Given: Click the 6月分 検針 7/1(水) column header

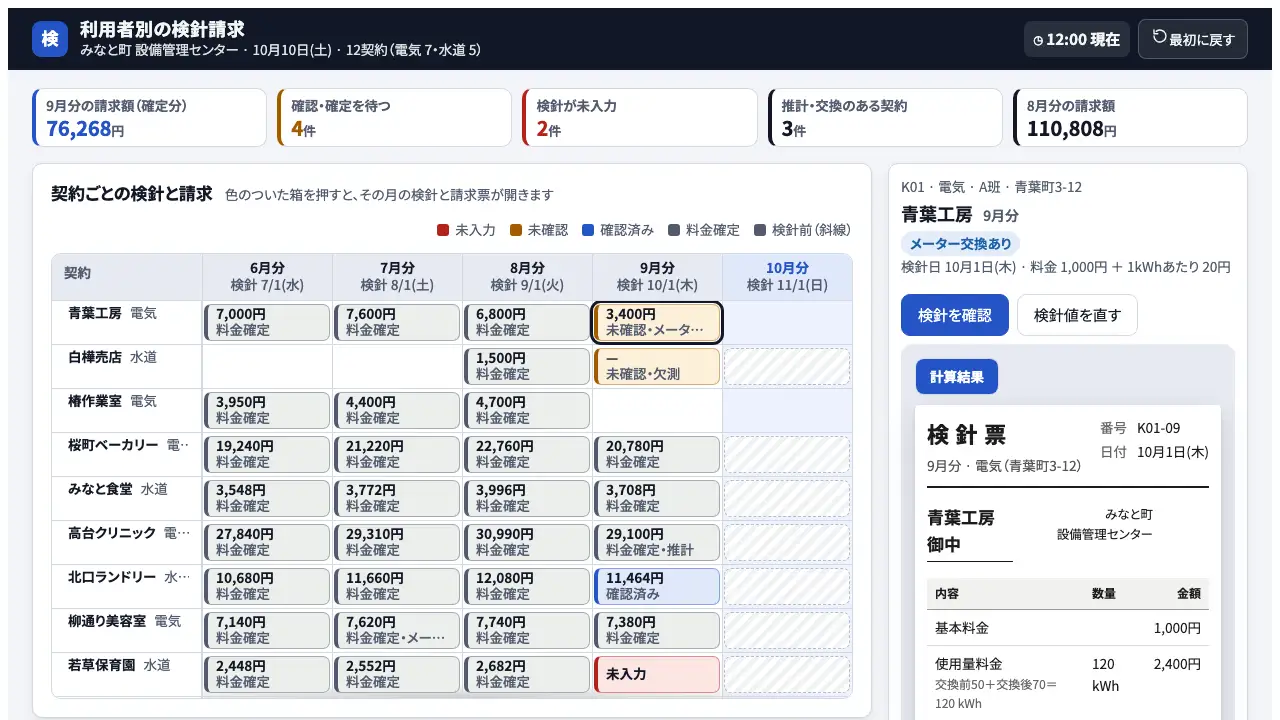Looking at the screenshot, I should point(267,277).
